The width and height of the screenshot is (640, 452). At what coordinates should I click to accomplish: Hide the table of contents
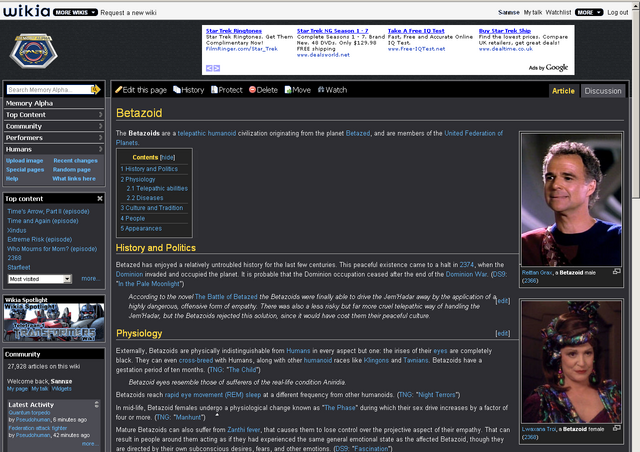[x=167, y=157]
